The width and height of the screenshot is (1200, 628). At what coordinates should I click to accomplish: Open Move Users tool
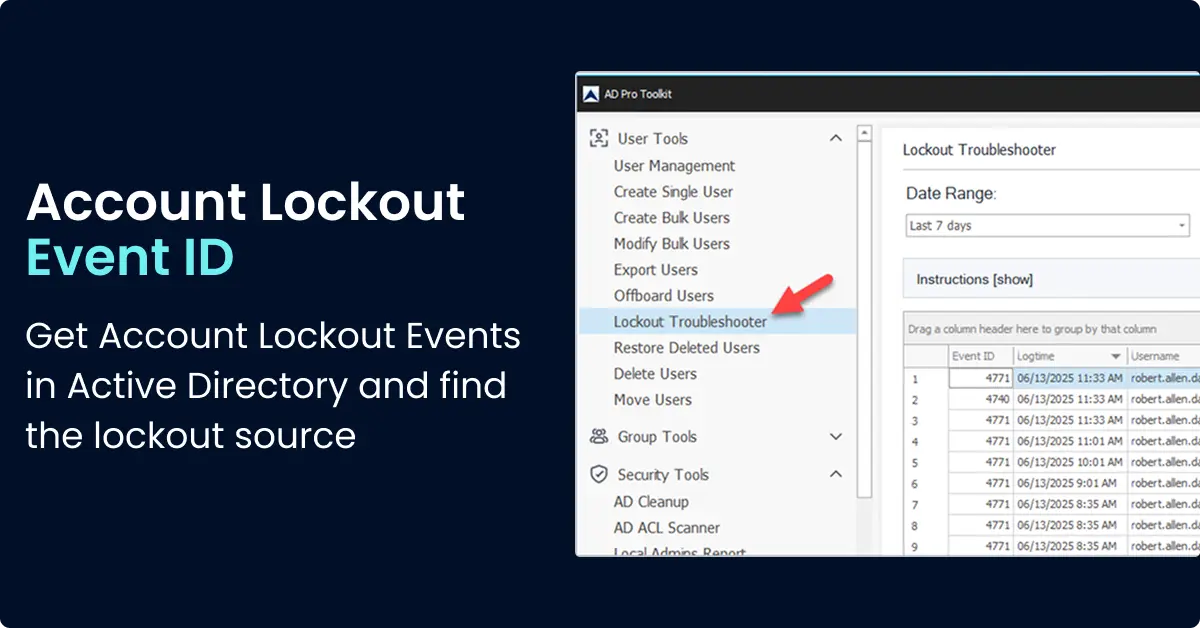pyautogui.click(x=652, y=400)
